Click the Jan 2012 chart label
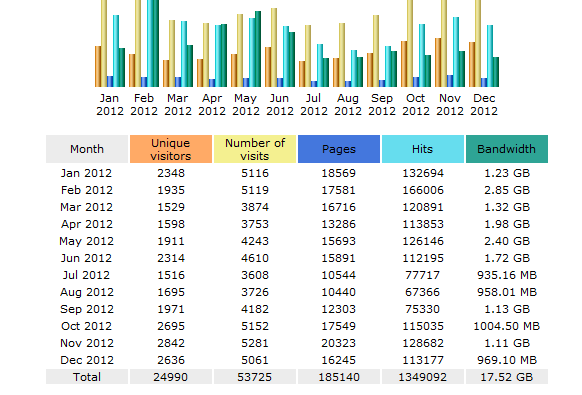The image size is (582, 395). click(x=110, y=105)
